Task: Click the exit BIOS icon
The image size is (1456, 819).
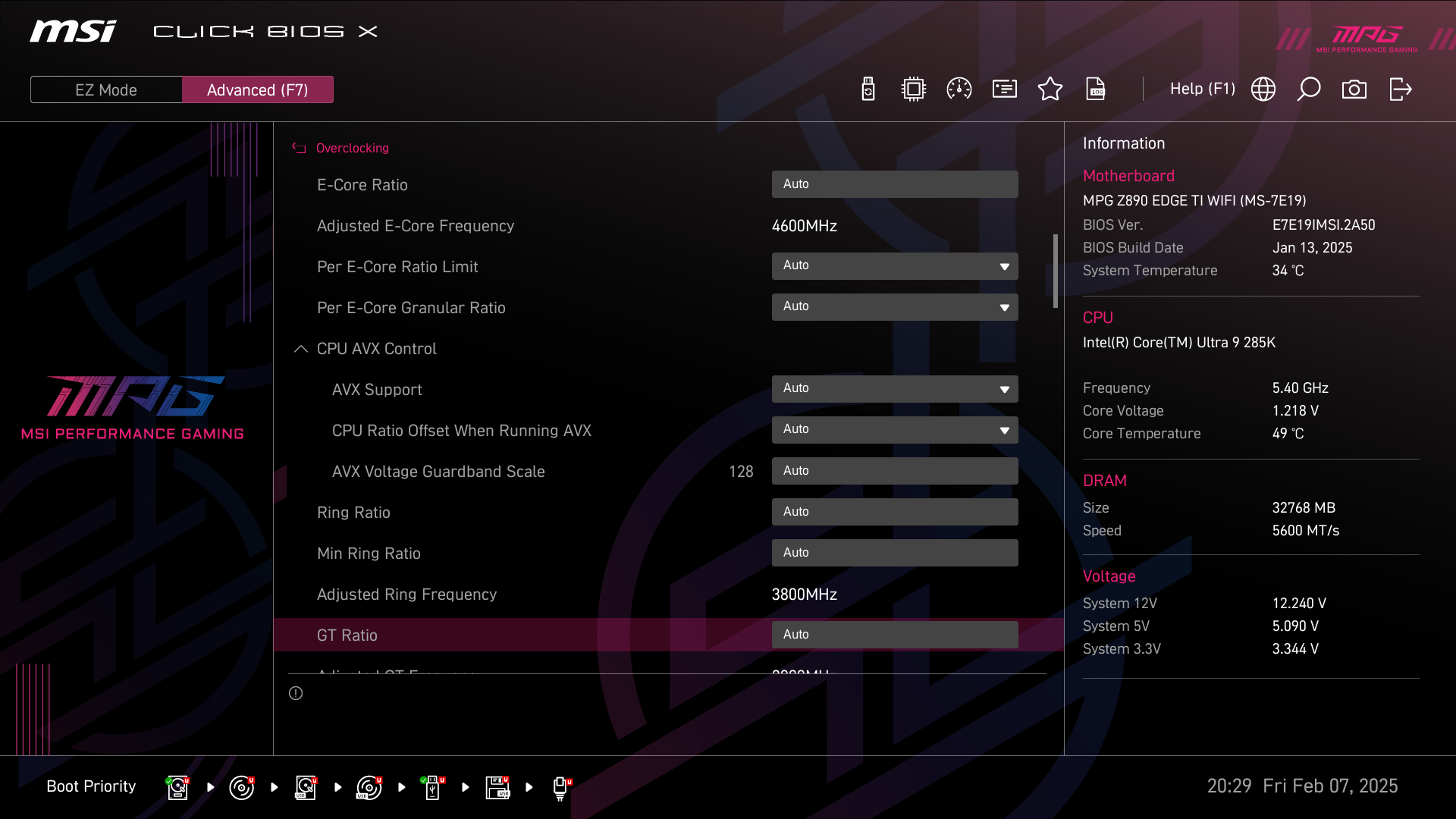Action: click(x=1400, y=89)
